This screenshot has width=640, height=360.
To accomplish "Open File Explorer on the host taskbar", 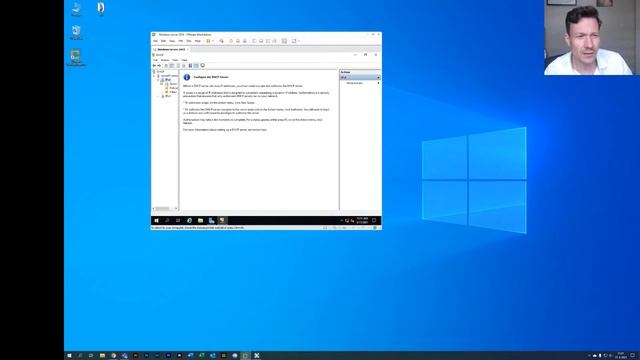I will (102, 356).
